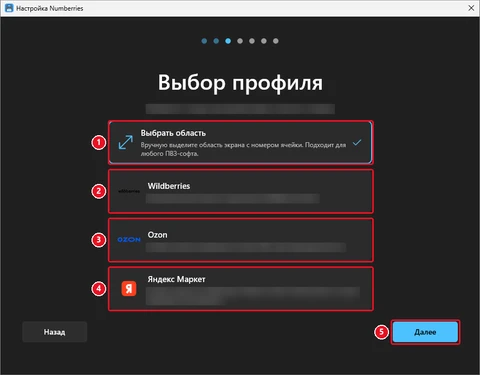
Task: Click the first step indicator dot
Action: click(204, 41)
